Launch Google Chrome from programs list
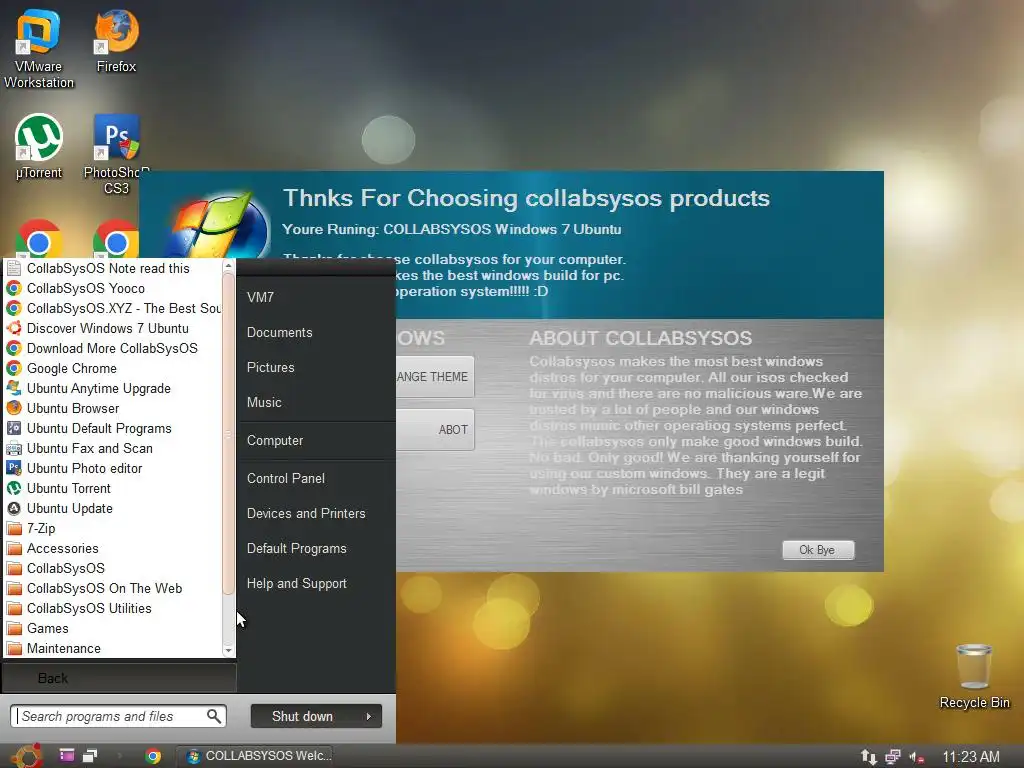 pyautogui.click(x=114, y=368)
